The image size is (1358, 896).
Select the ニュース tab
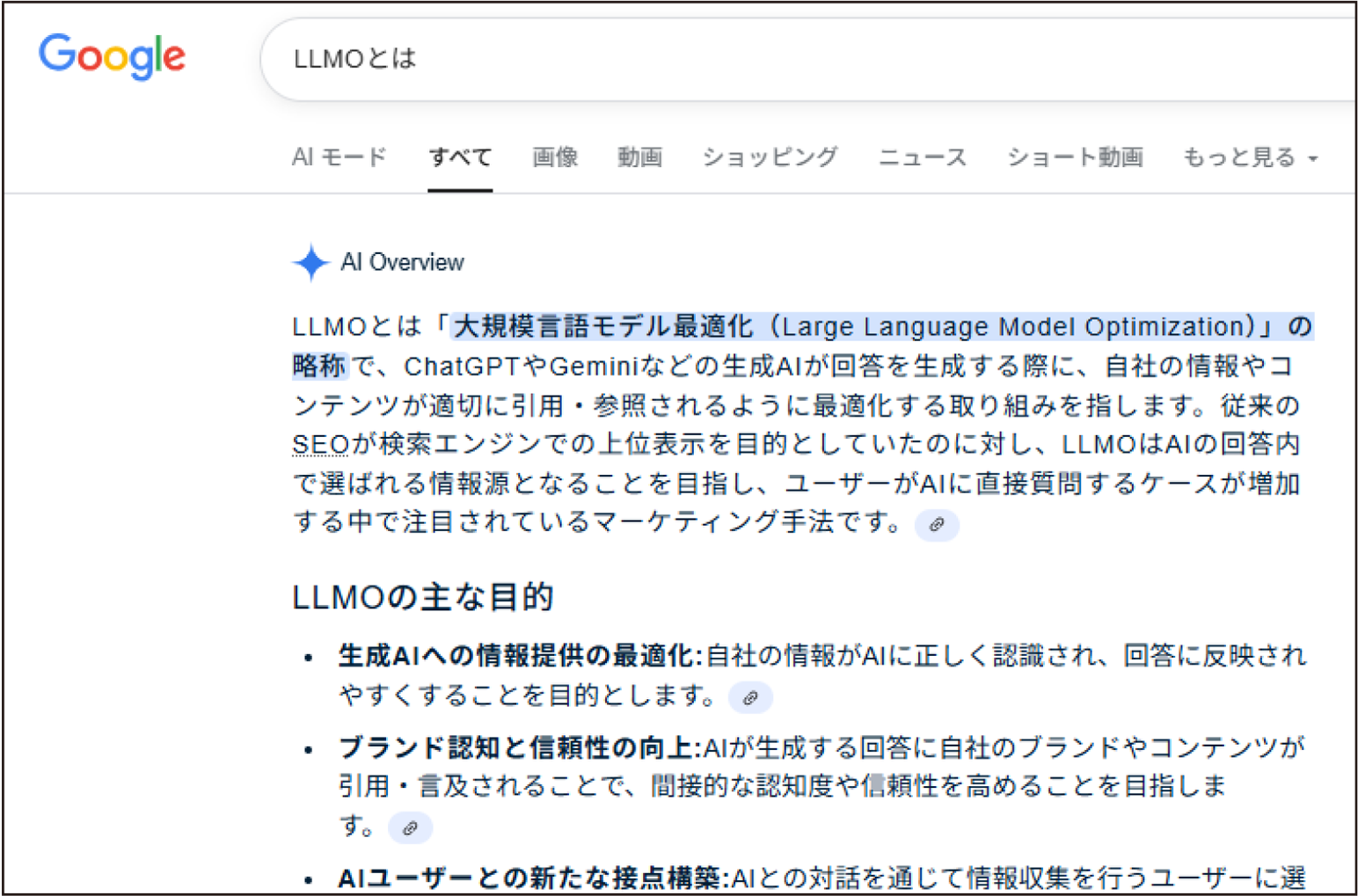coord(922,158)
